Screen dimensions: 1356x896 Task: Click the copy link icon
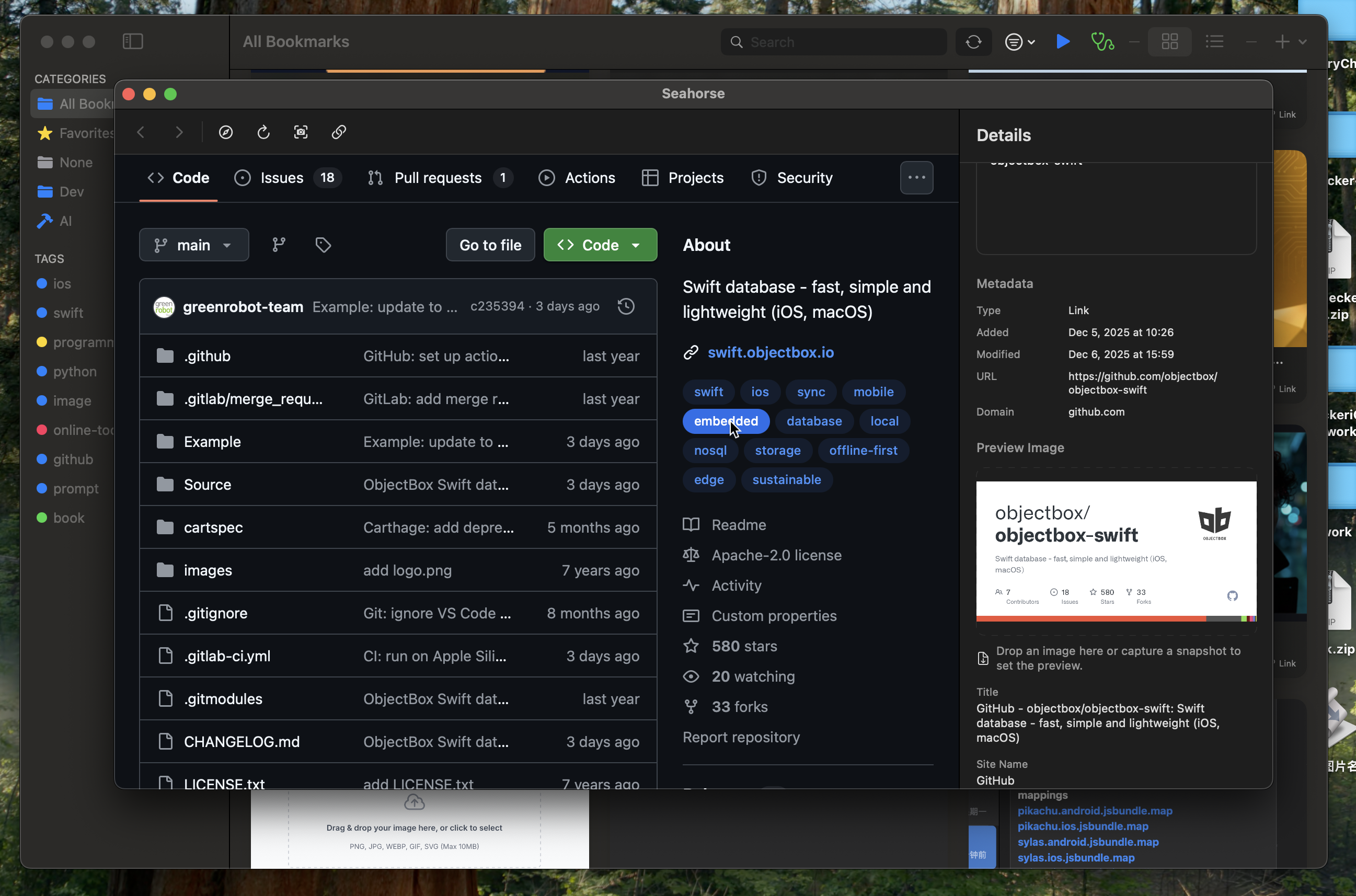point(339,133)
